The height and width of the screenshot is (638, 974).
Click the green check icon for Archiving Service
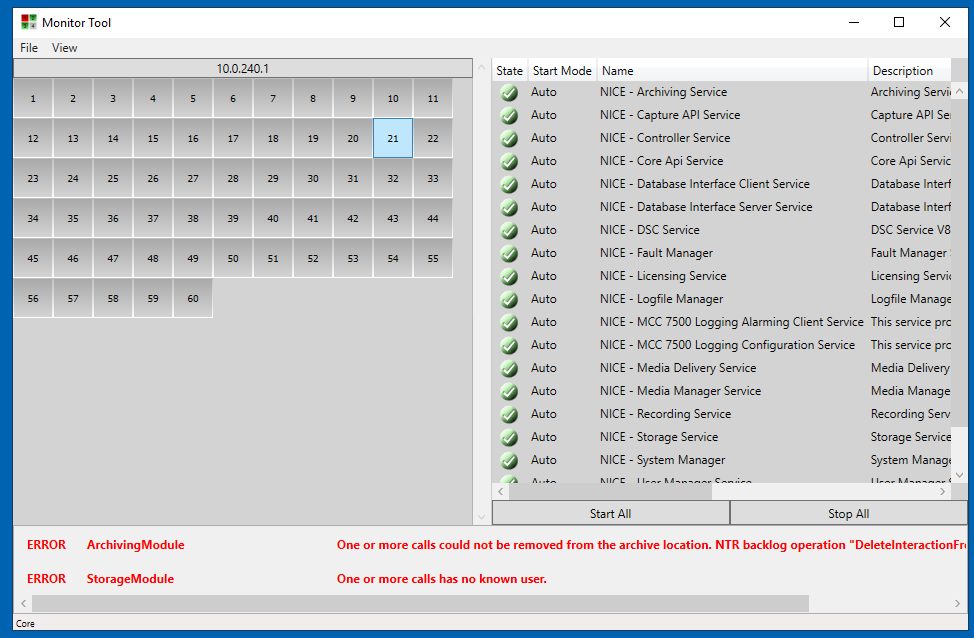pyautogui.click(x=509, y=93)
